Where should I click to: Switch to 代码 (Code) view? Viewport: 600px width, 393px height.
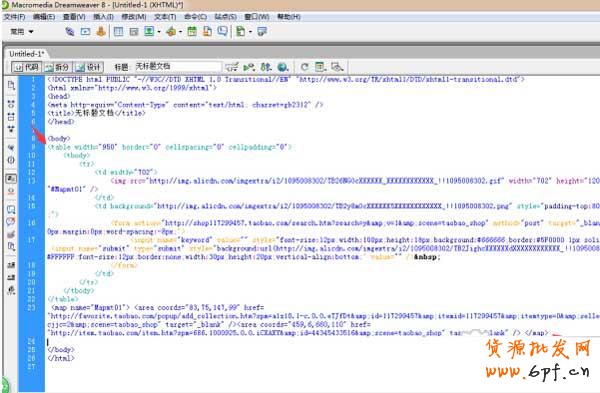coord(27,68)
